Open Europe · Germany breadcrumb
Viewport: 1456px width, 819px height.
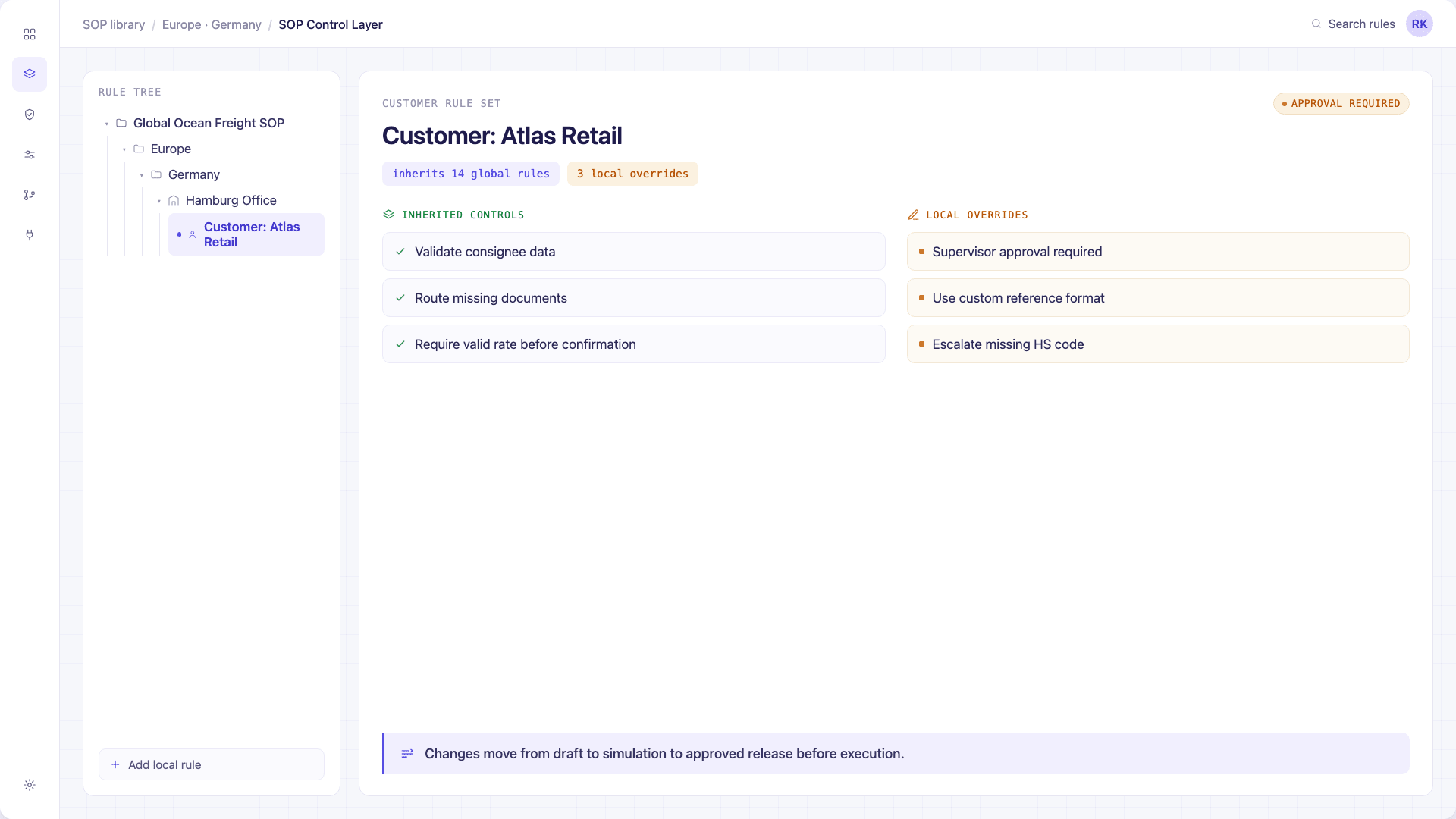(x=212, y=24)
